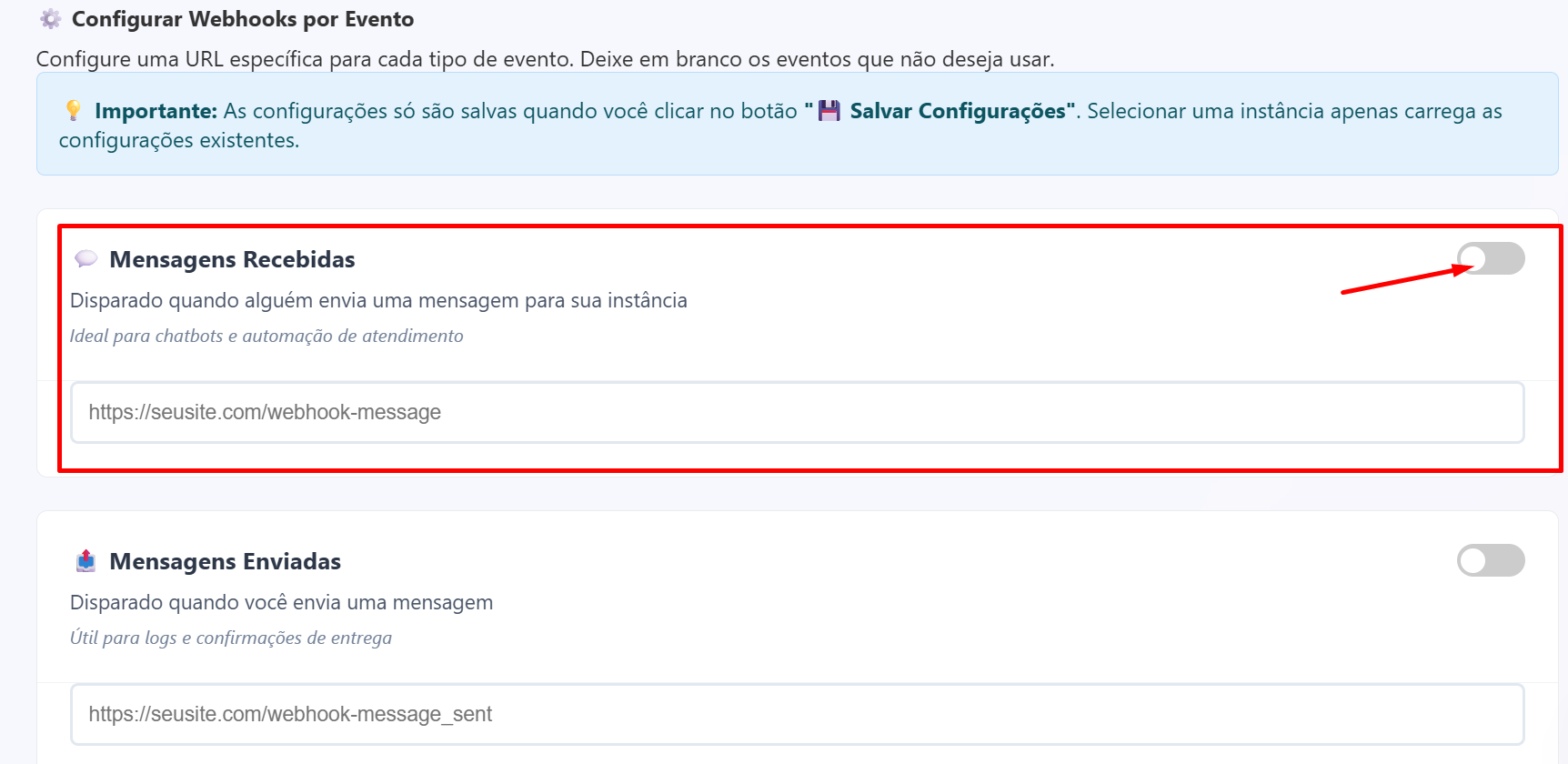Viewport: 1568px width, 764px height.
Task: Click the floppy disk save icon
Action: point(829,111)
